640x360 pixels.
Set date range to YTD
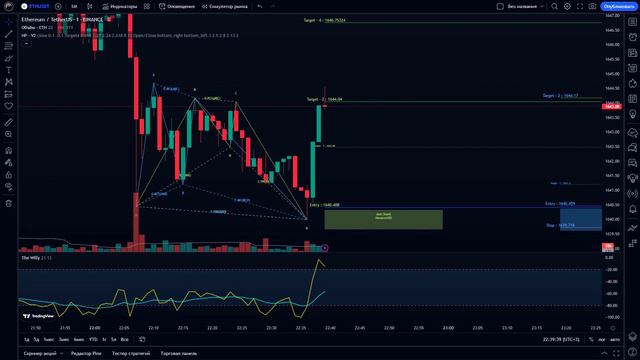coord(93,340)
